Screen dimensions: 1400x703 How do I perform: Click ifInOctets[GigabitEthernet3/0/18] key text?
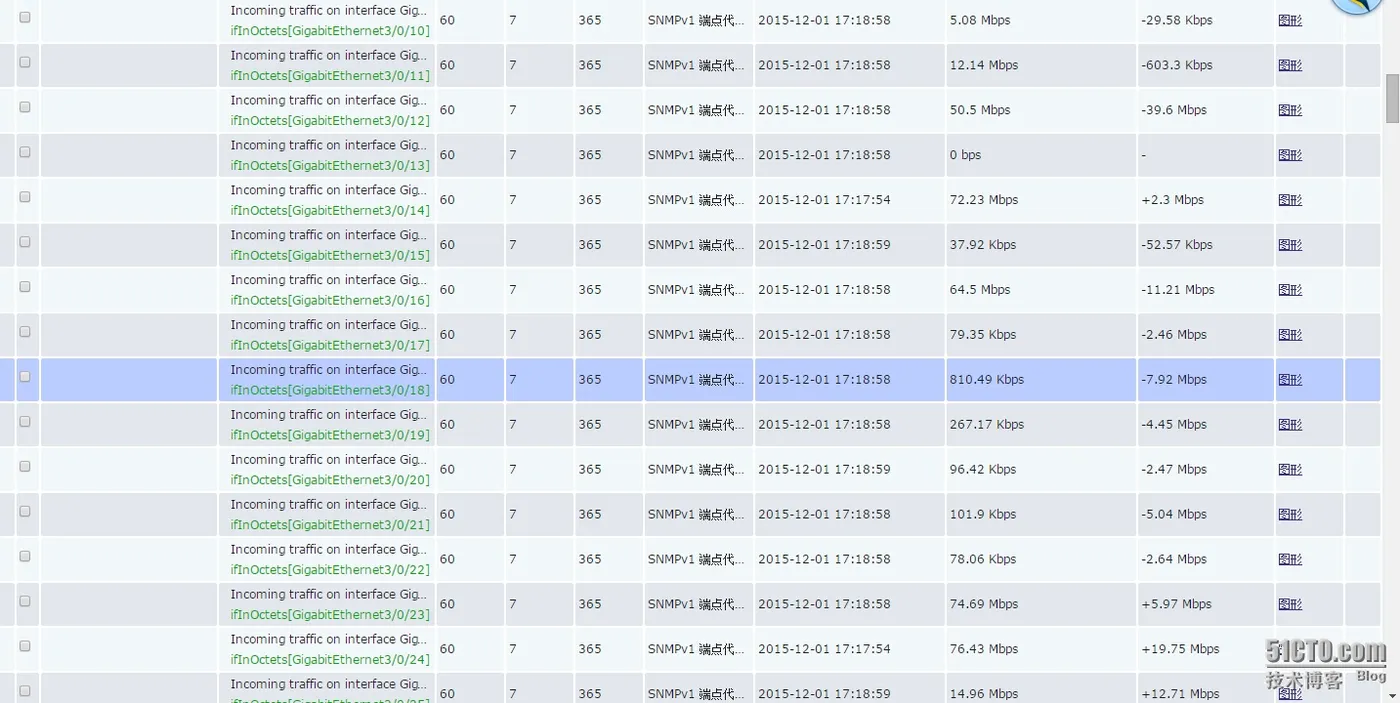click(330, 391)
